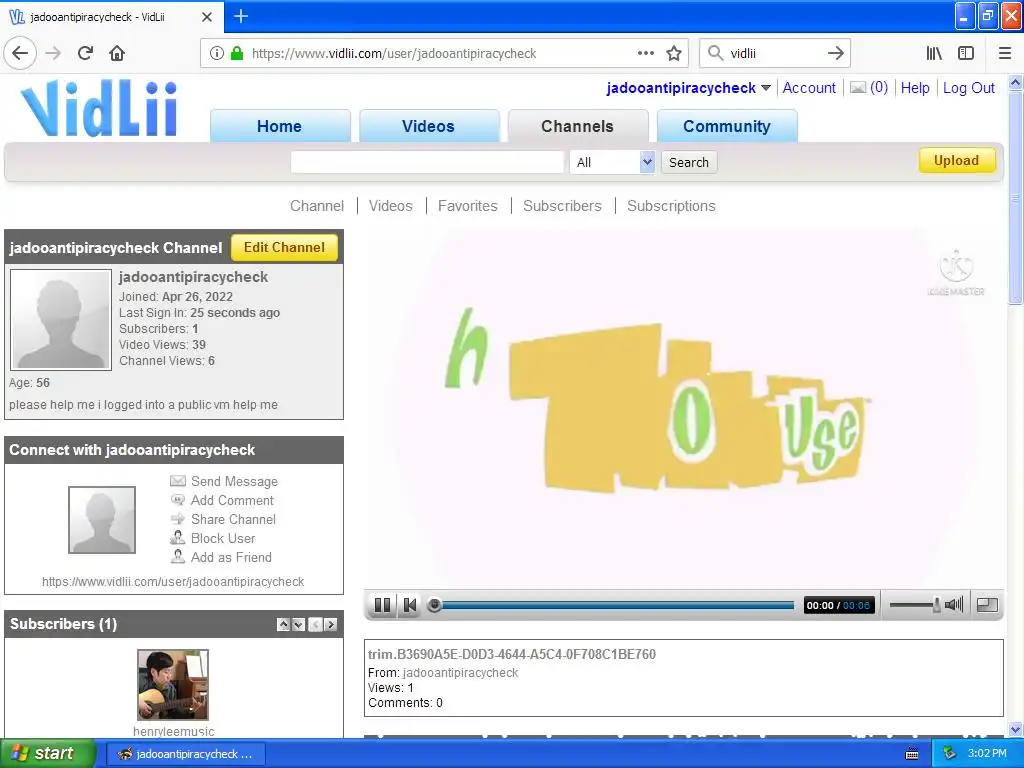Select the jadooantipiracycheck taskbar item

pyautogui.click(x=185, y=754)
